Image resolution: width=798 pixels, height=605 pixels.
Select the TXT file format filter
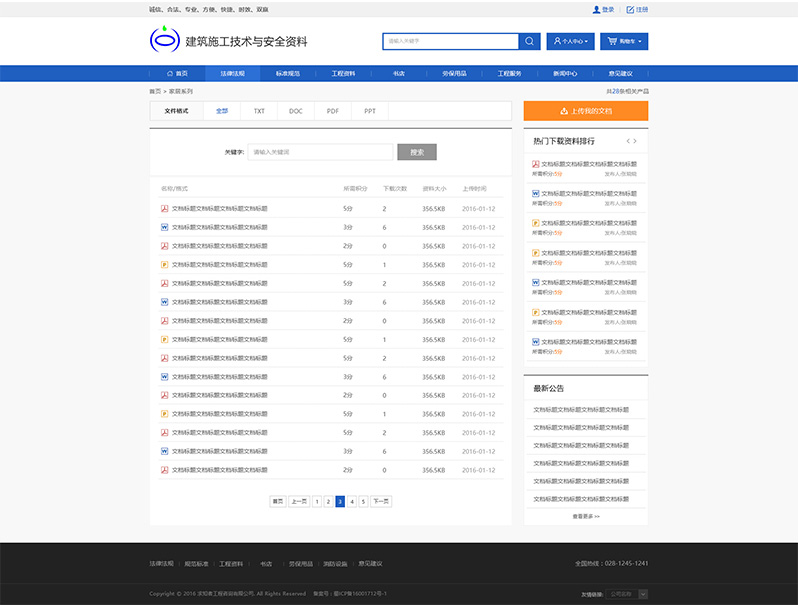pyautogui.click(x=259, y=111)
